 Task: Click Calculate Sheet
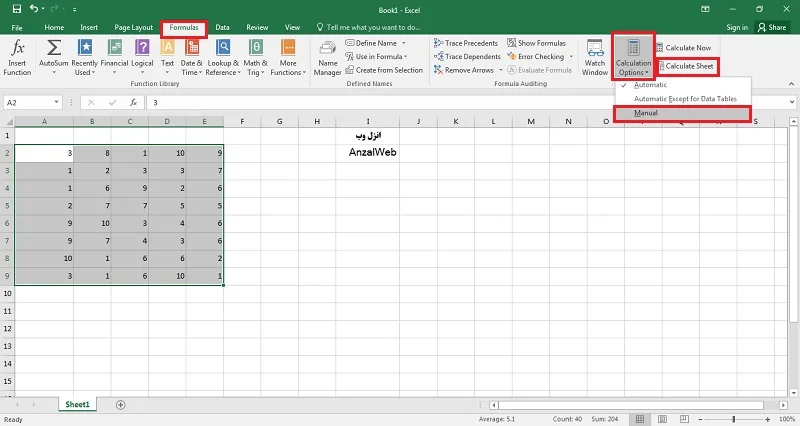(x=686, y=66)
